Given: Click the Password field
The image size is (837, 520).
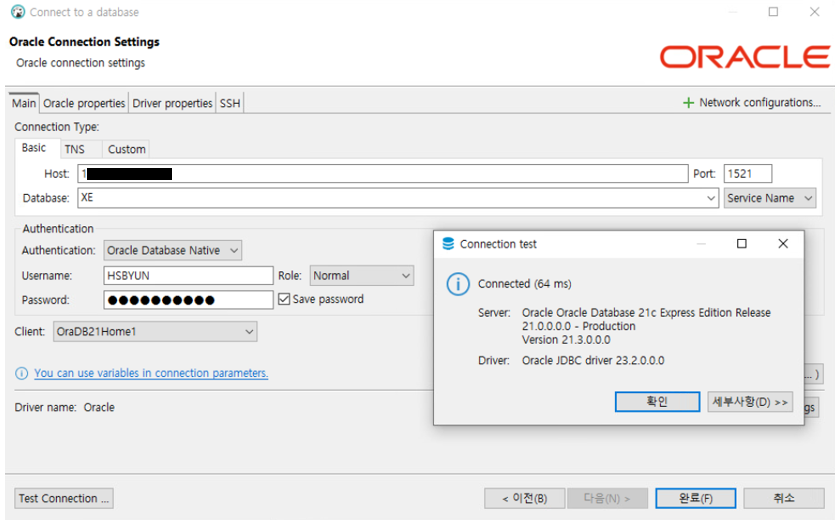Looking at the screenshot, I should [x=188, y=300].
